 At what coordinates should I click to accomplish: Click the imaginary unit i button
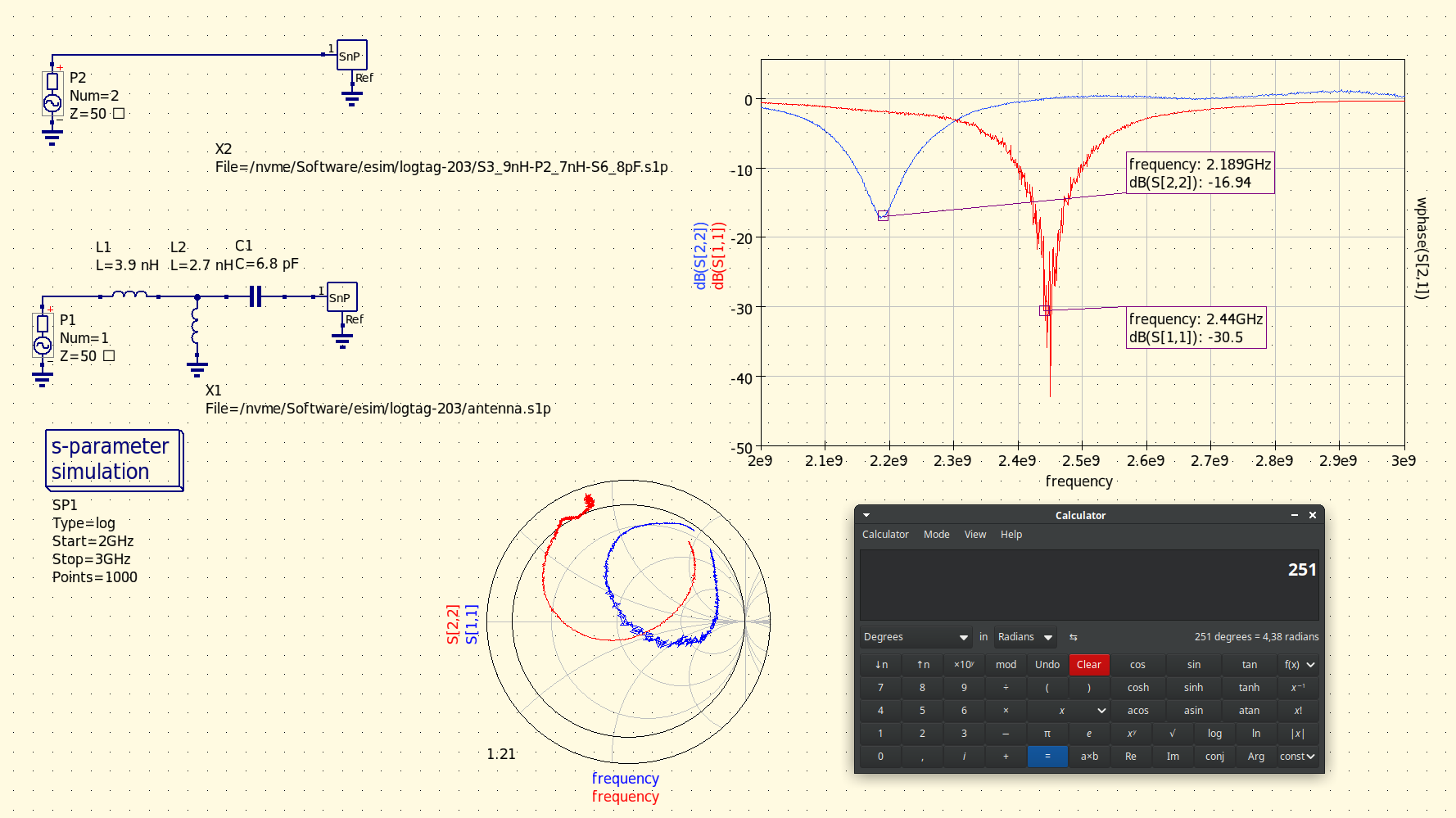tap(964, 757)
